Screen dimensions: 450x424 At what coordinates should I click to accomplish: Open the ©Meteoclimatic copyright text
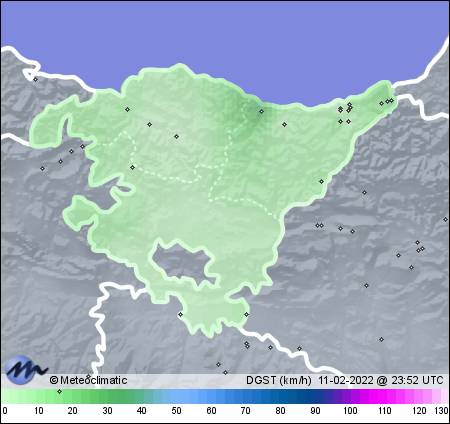(88, 380)
